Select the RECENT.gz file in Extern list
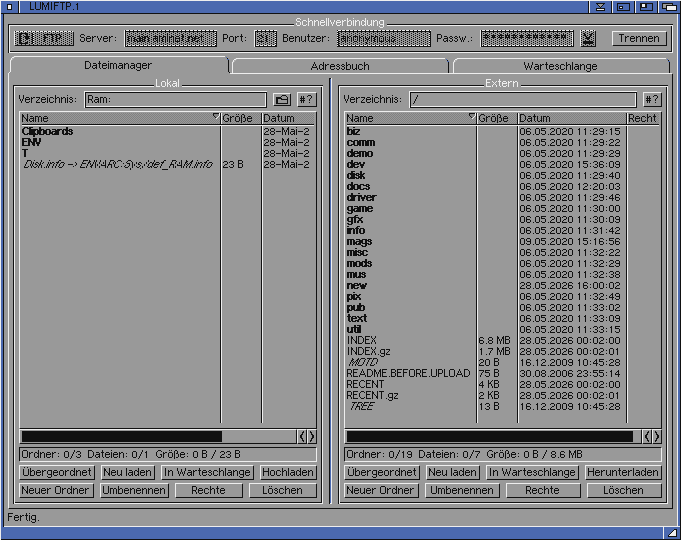Image resolution: width=681 pixels, height=540 pixels. click(x=502, y=395)
